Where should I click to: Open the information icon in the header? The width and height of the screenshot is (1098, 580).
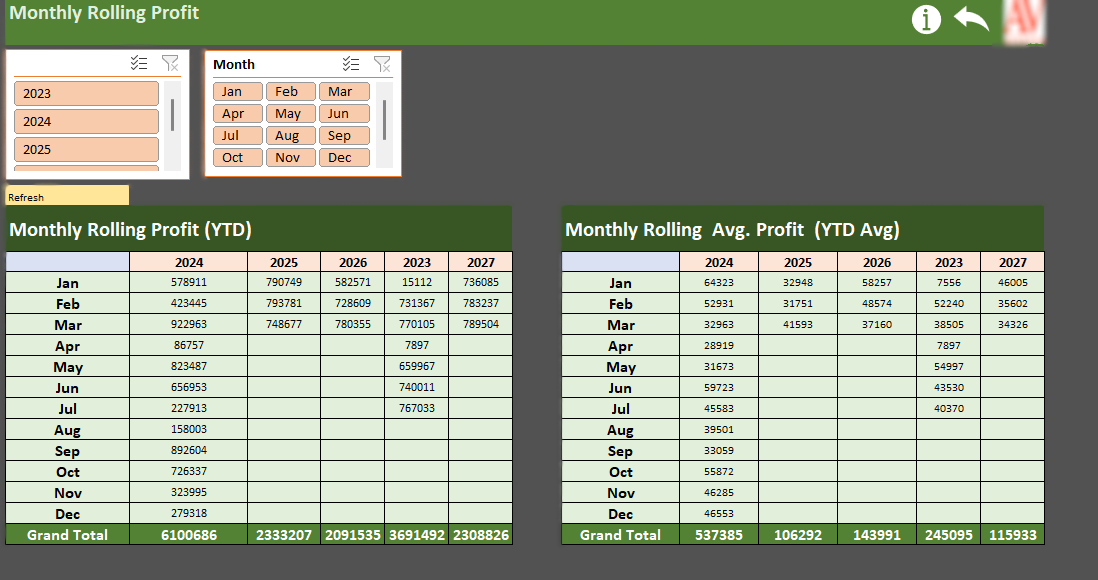pyautogui.click(x=926, y=19)
